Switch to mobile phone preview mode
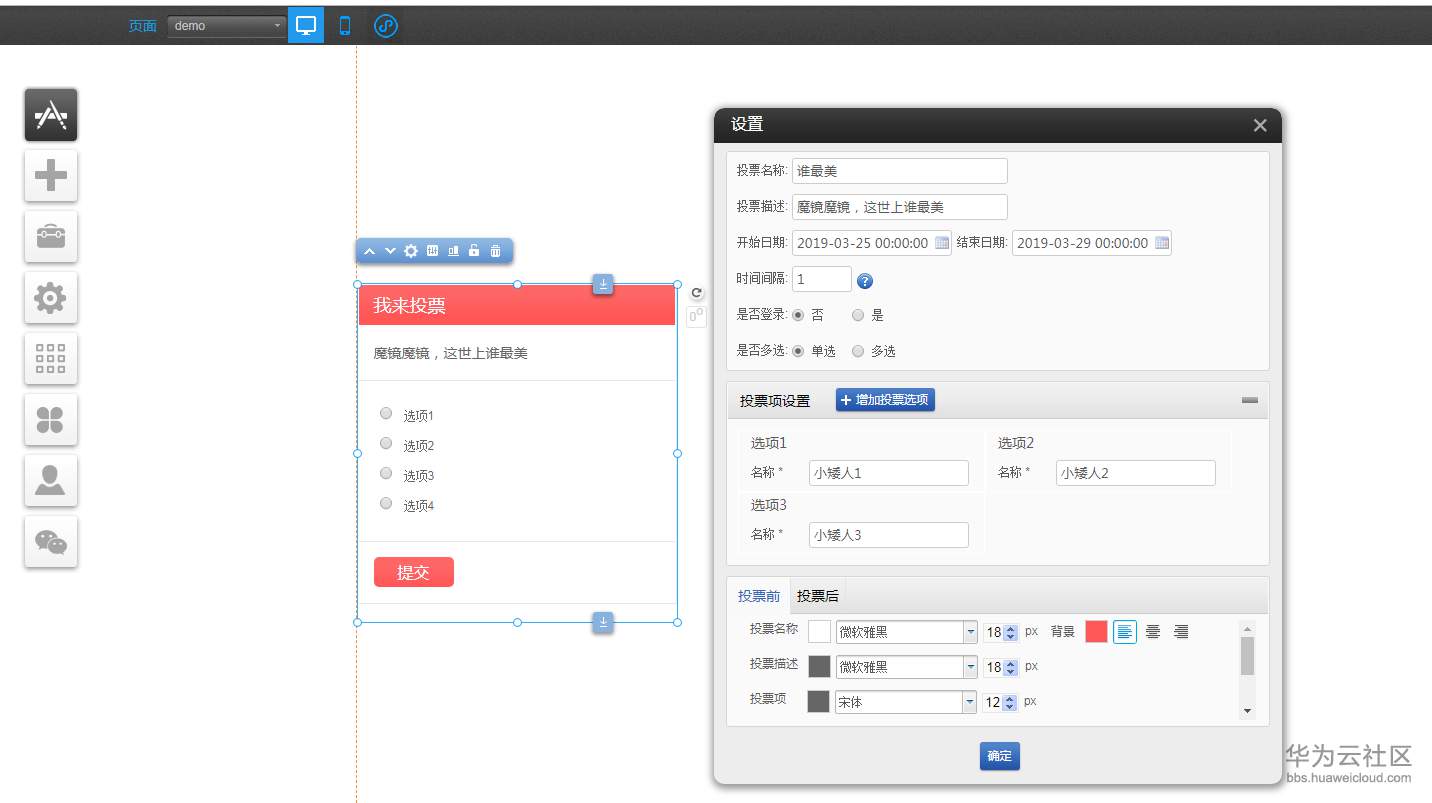Viewport: 1432px width, 803px height. click(x=345, y=26)
